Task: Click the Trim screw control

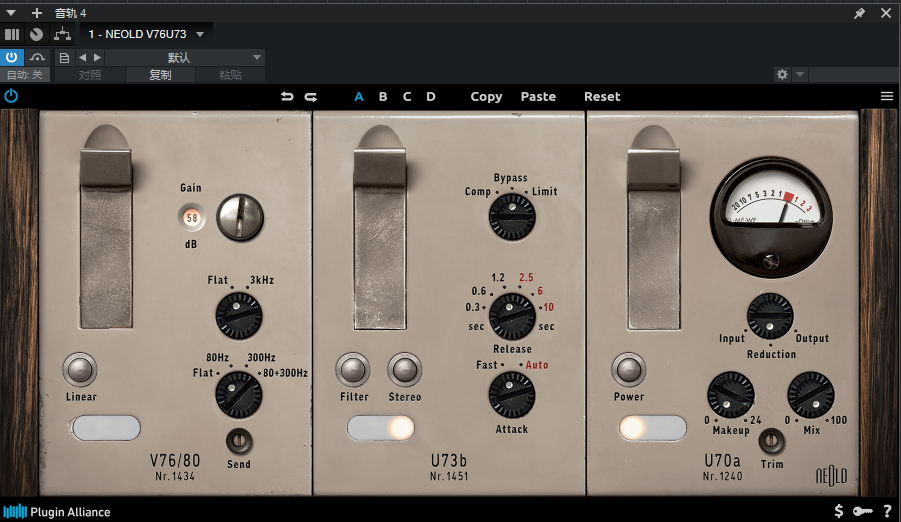Action: point(771,442)
